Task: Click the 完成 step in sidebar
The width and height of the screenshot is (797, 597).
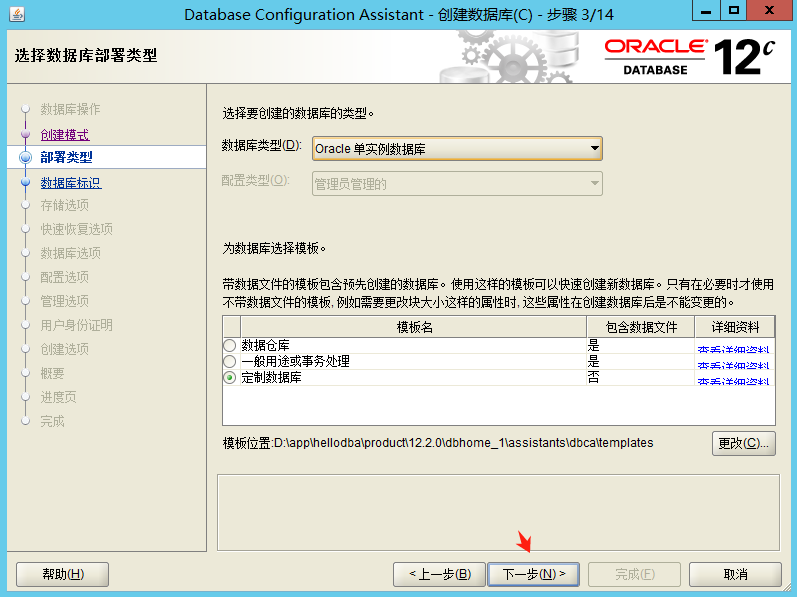Action: (x=52, y=421)
